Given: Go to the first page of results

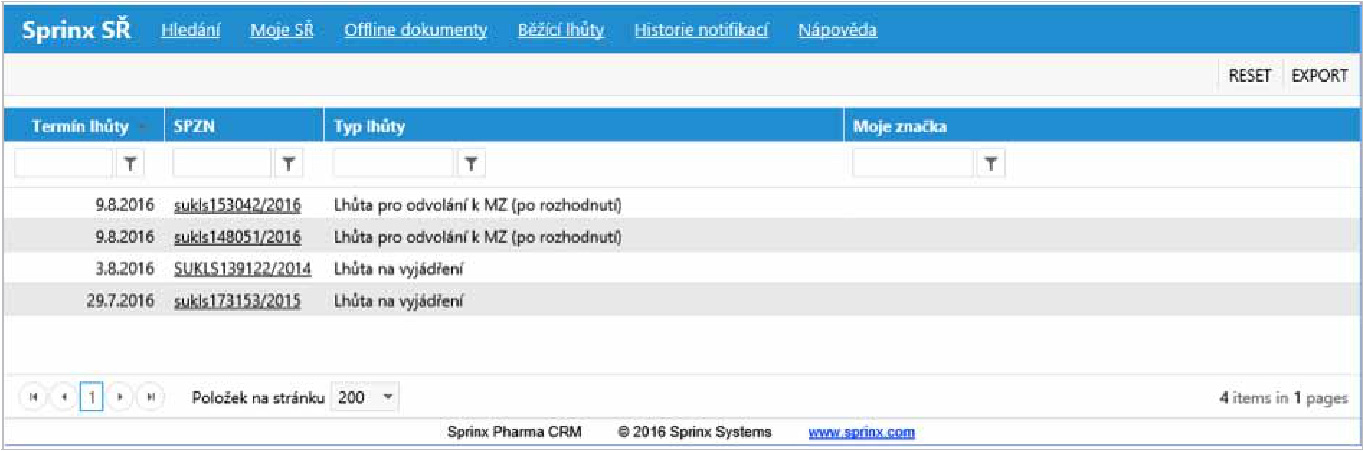Looking at the screenshot, I should coord(33,397).
